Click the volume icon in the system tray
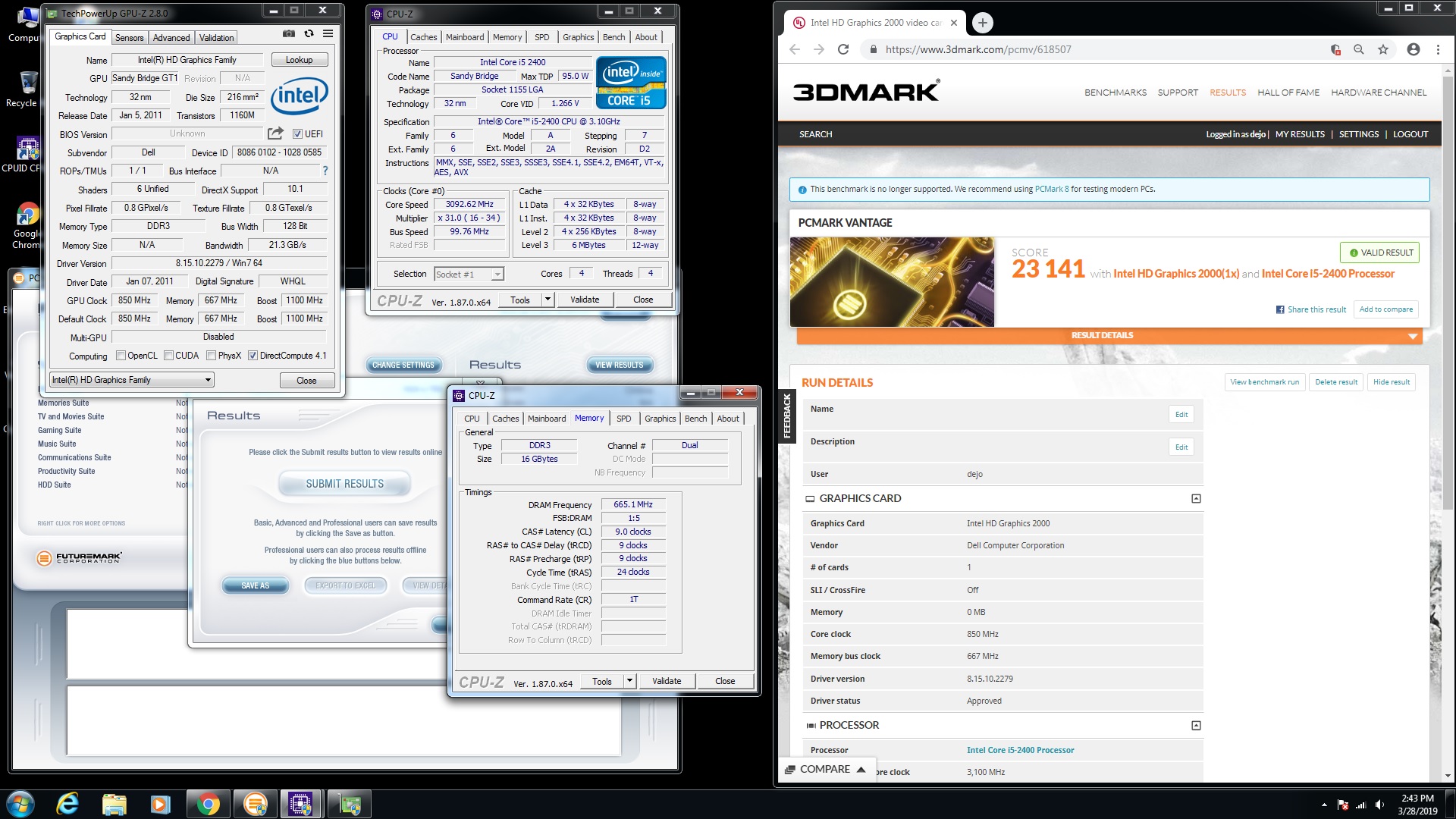 pyautogui.click(x=1379, y=805)
